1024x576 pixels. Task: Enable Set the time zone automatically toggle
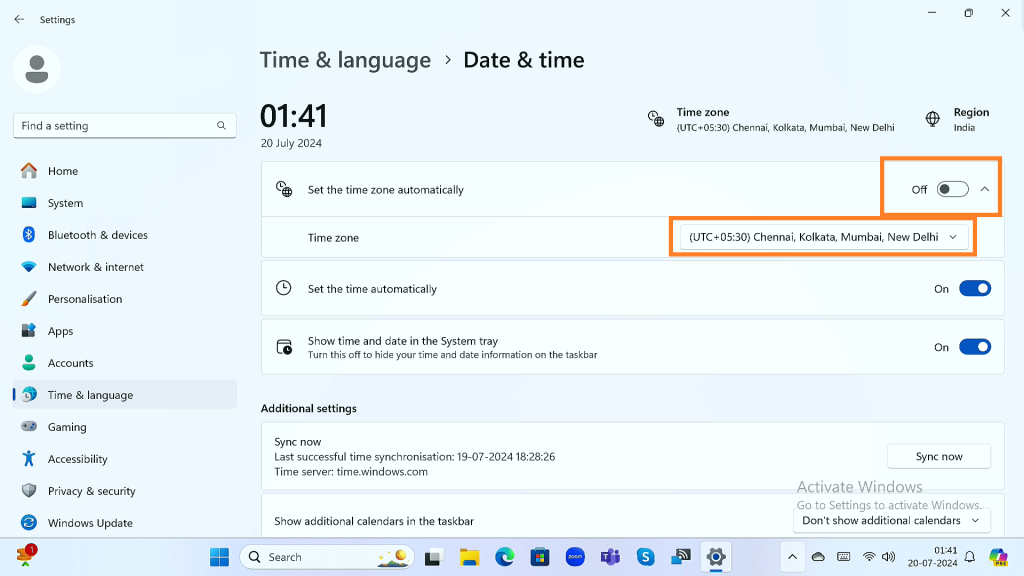click(x=952, y=189)
